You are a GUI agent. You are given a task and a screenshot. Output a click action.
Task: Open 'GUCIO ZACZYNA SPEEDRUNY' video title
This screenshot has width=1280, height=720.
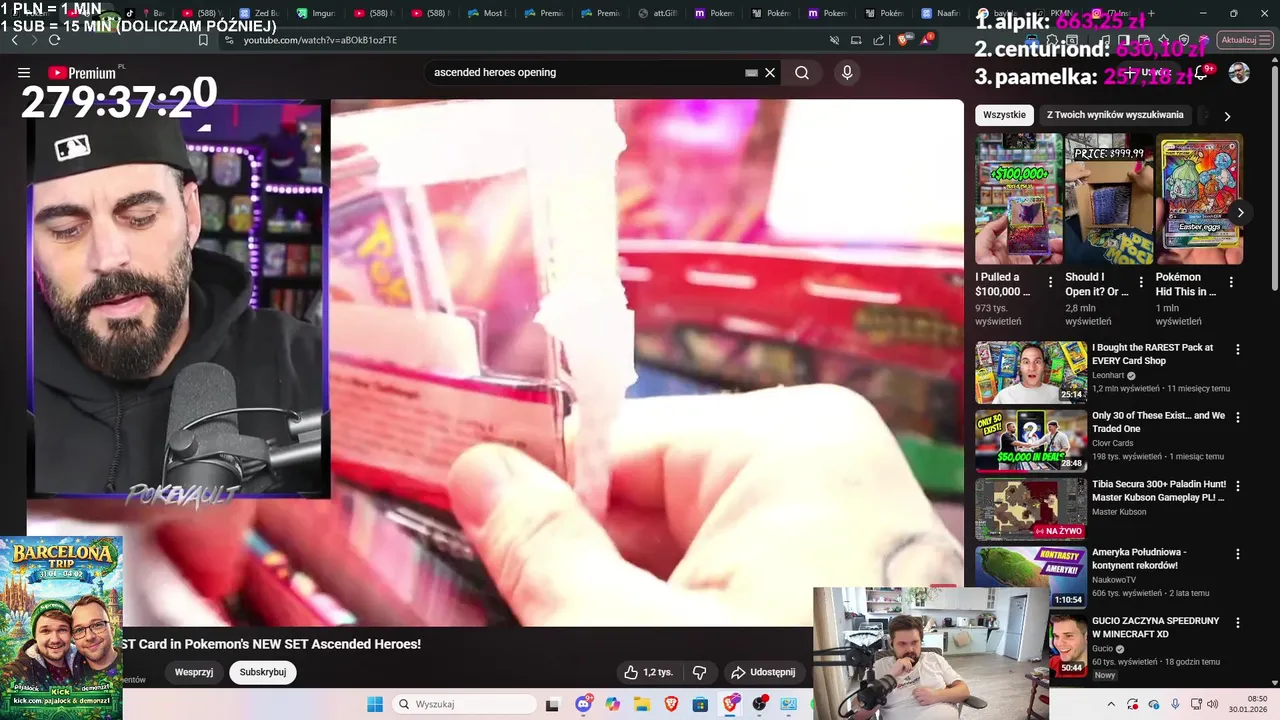pos(1155,628)
